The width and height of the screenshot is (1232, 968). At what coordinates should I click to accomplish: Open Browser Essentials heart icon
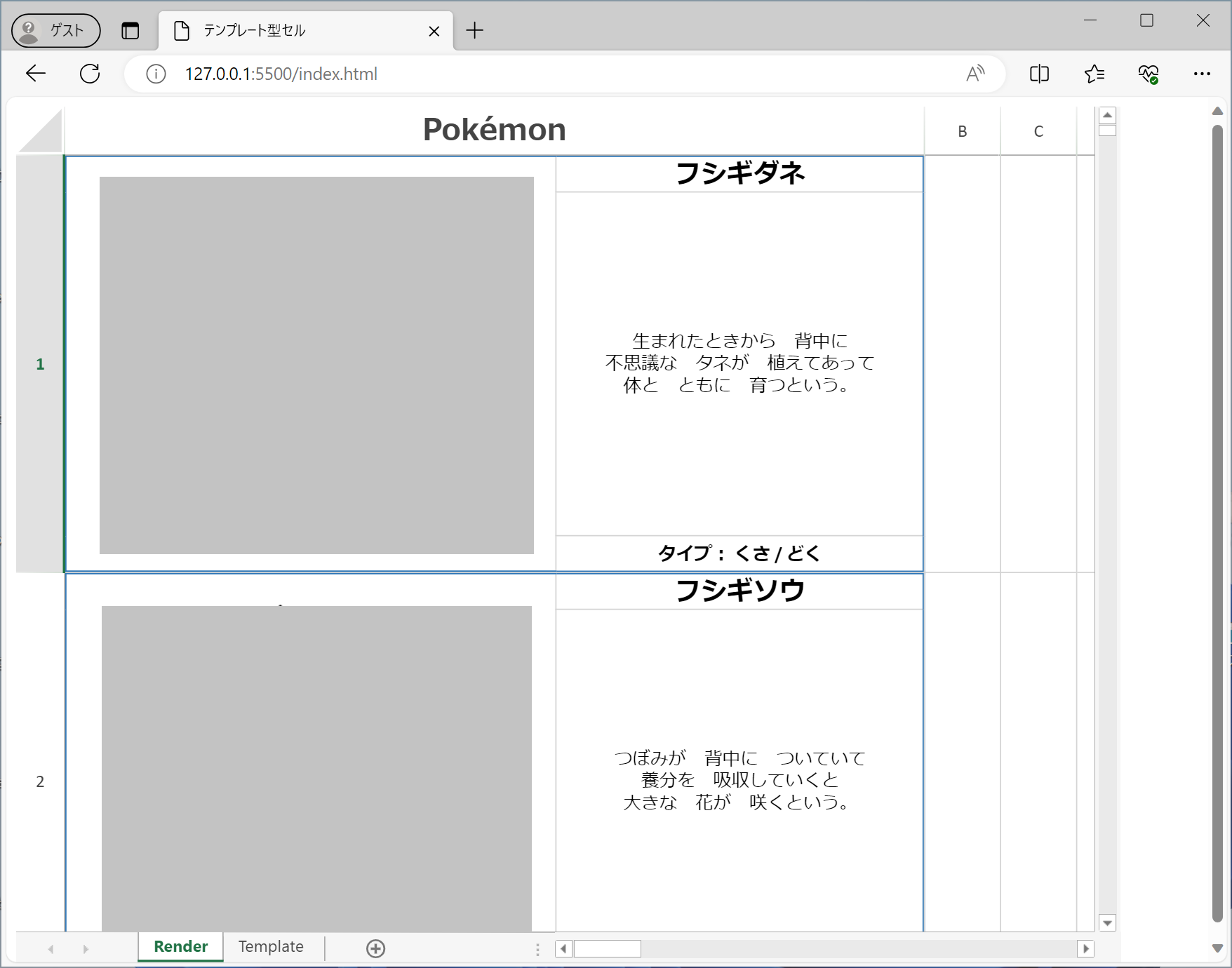1149,74
